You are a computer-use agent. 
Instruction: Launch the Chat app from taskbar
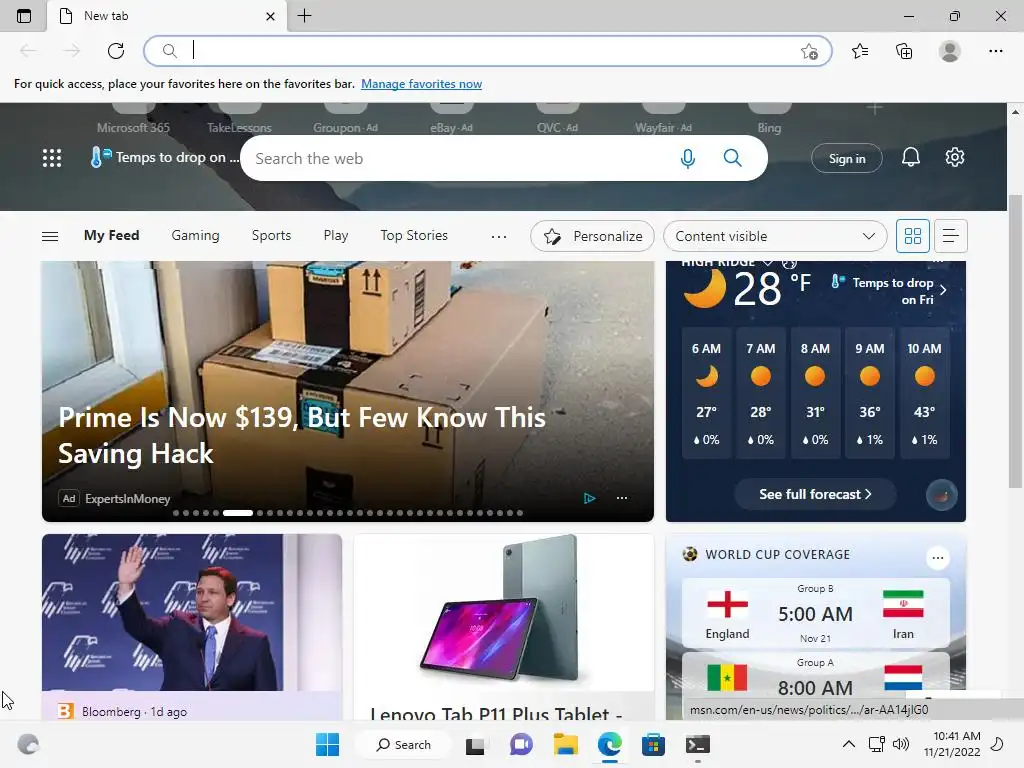[x=520, y=744]
